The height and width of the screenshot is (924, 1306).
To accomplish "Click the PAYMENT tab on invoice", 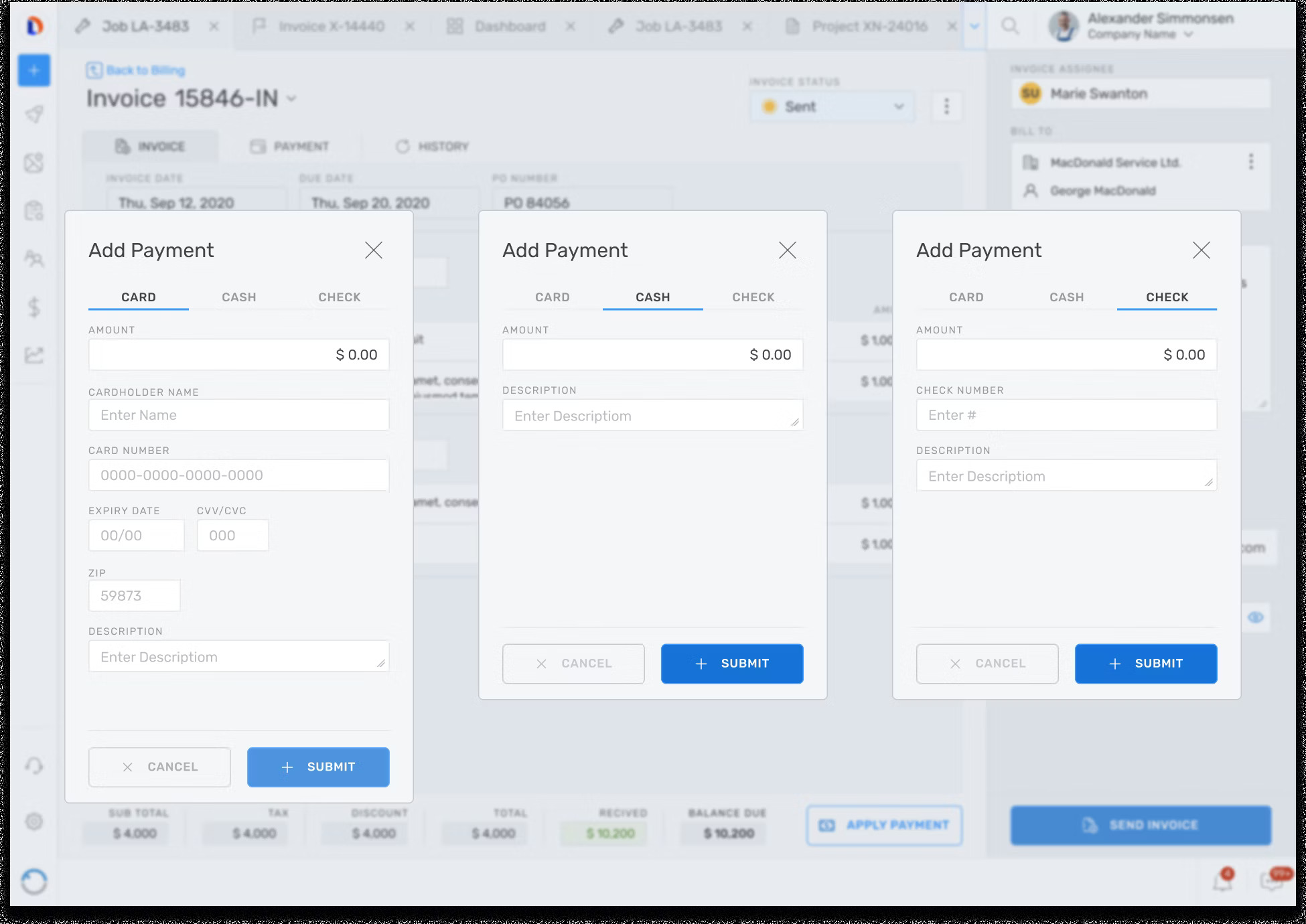I will click(x=301, y=146).
